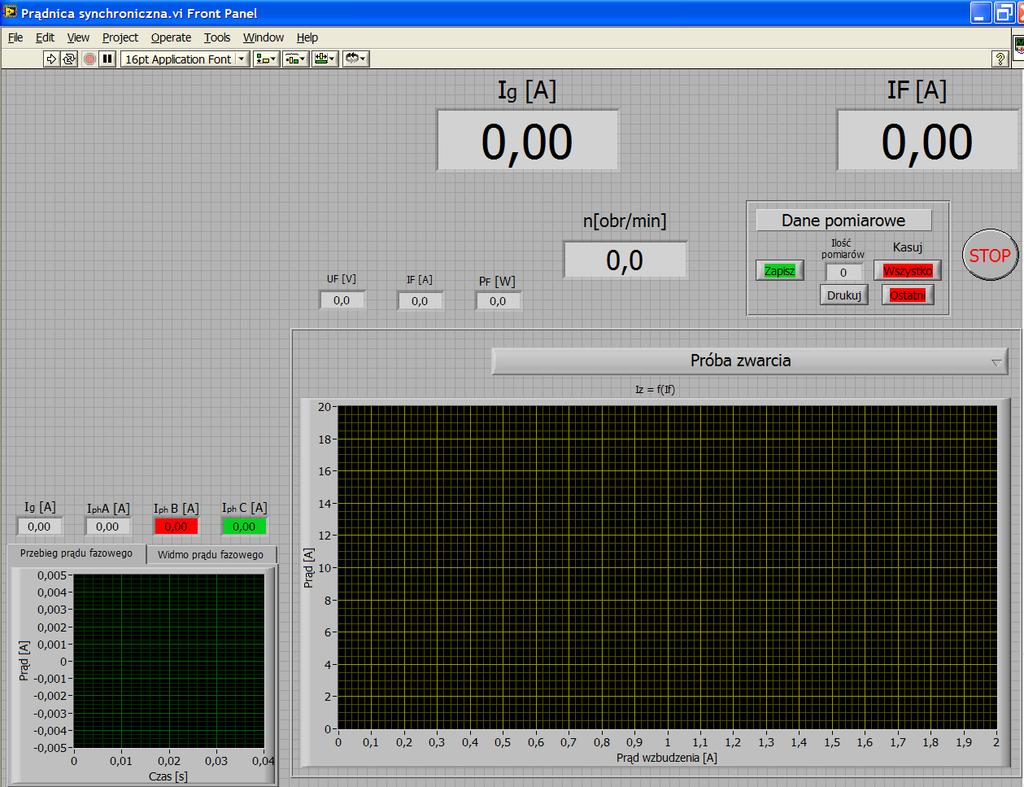Open the Help menu
This screenshot has height=787, width=1024.
pos(307,37)
